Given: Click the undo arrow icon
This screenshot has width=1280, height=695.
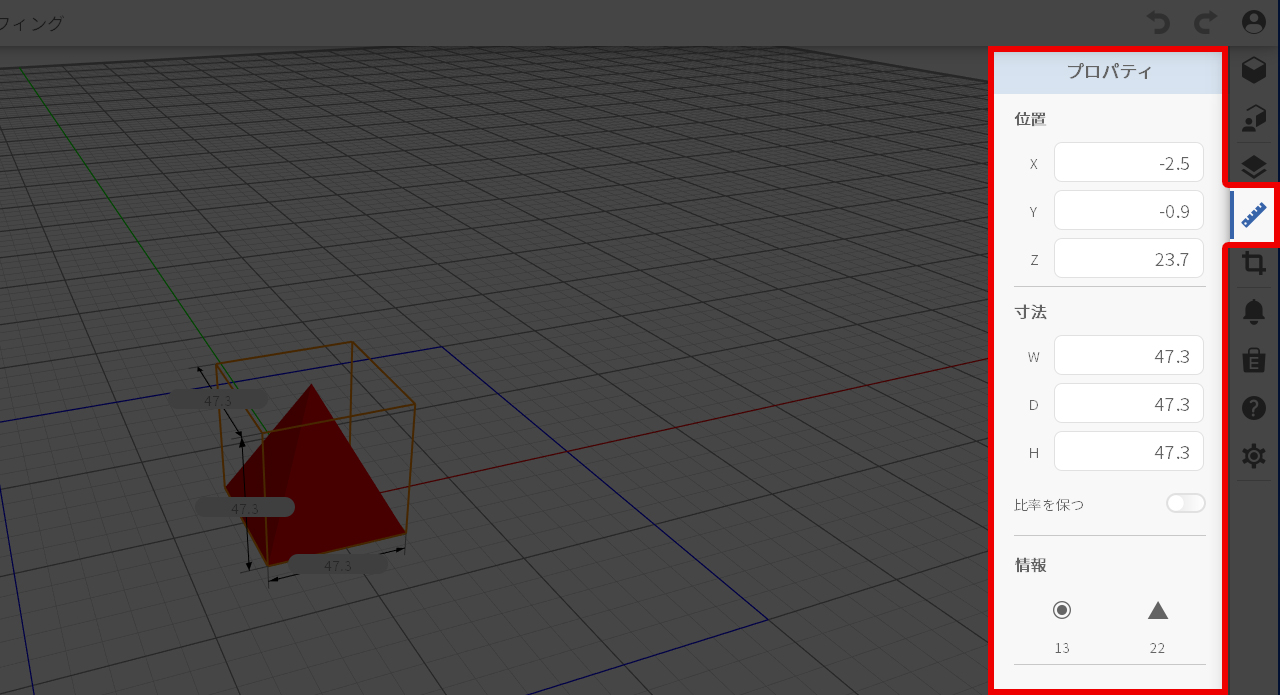Looking at the screenshot, I should click(1158, 23).
